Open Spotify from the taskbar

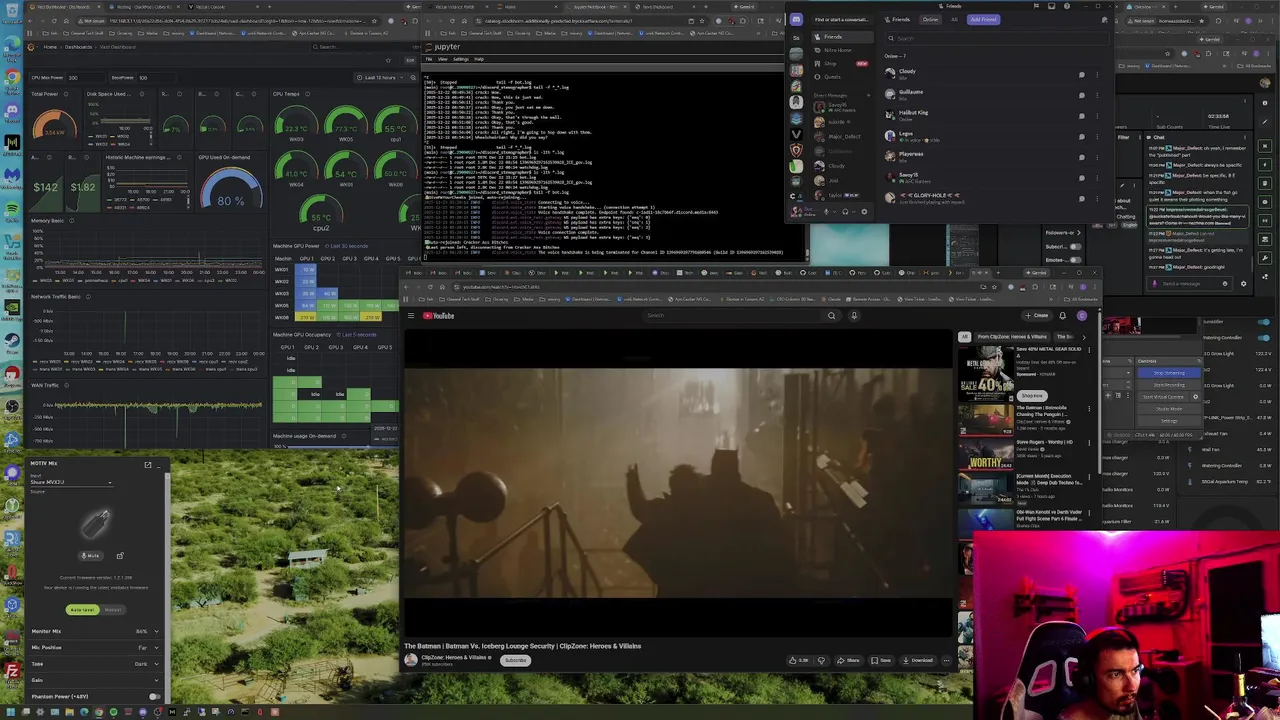tap(113, 712)
